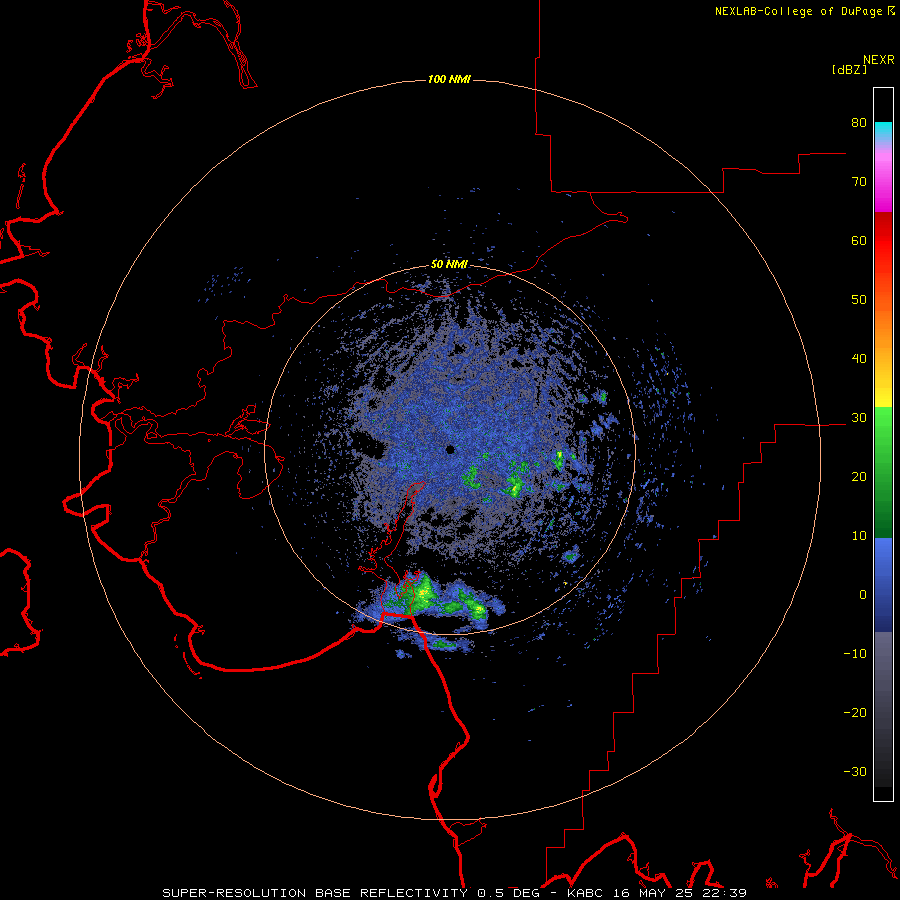Click the 70 value on the dBZ scale
The image size is (900, 900).
859,181
